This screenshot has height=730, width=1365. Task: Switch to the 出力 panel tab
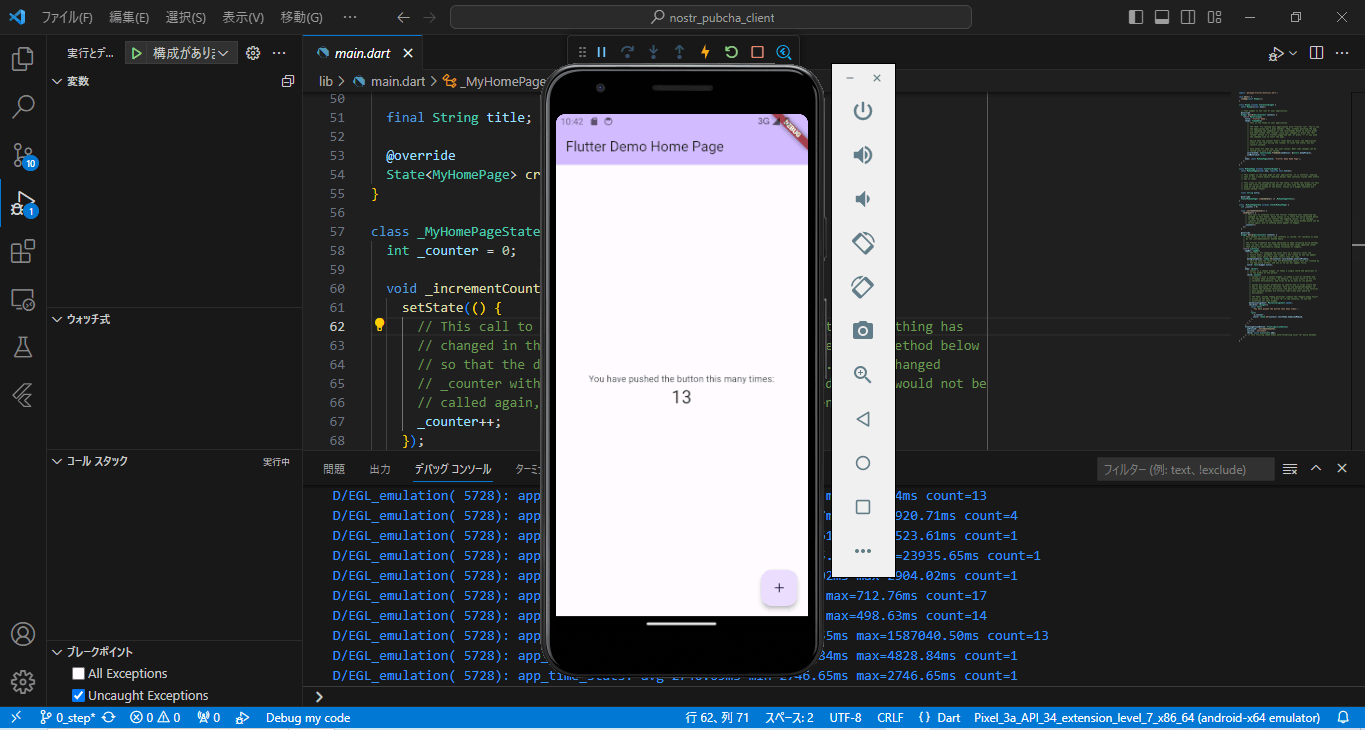(380, 468)
